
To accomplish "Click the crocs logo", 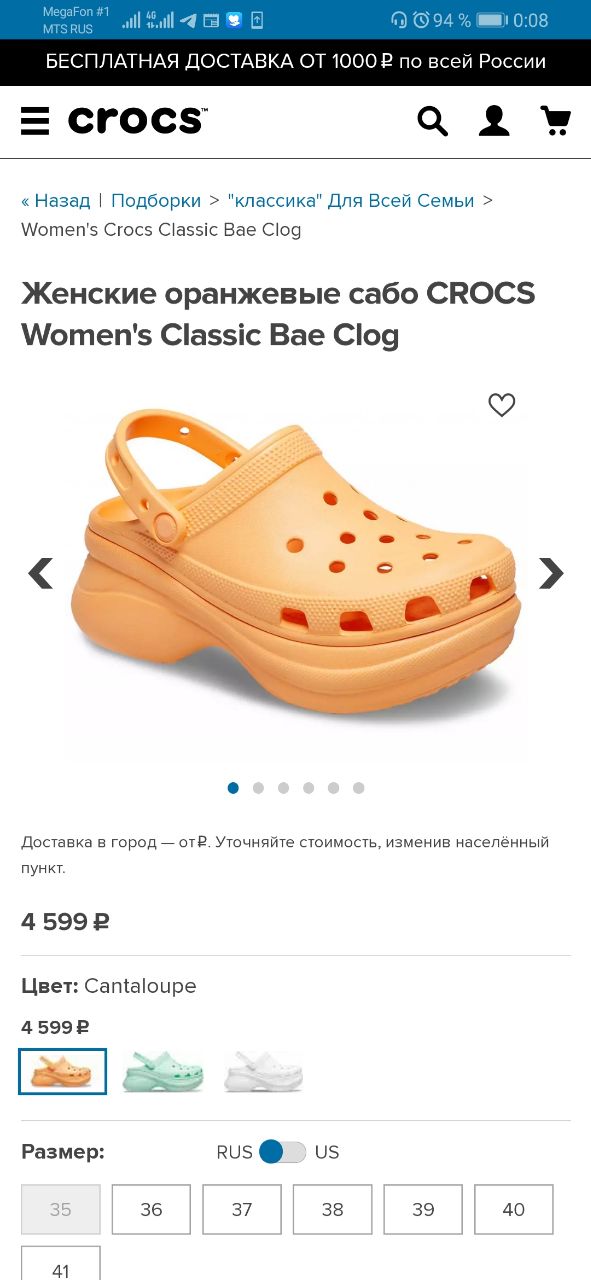I will [138, 121].
